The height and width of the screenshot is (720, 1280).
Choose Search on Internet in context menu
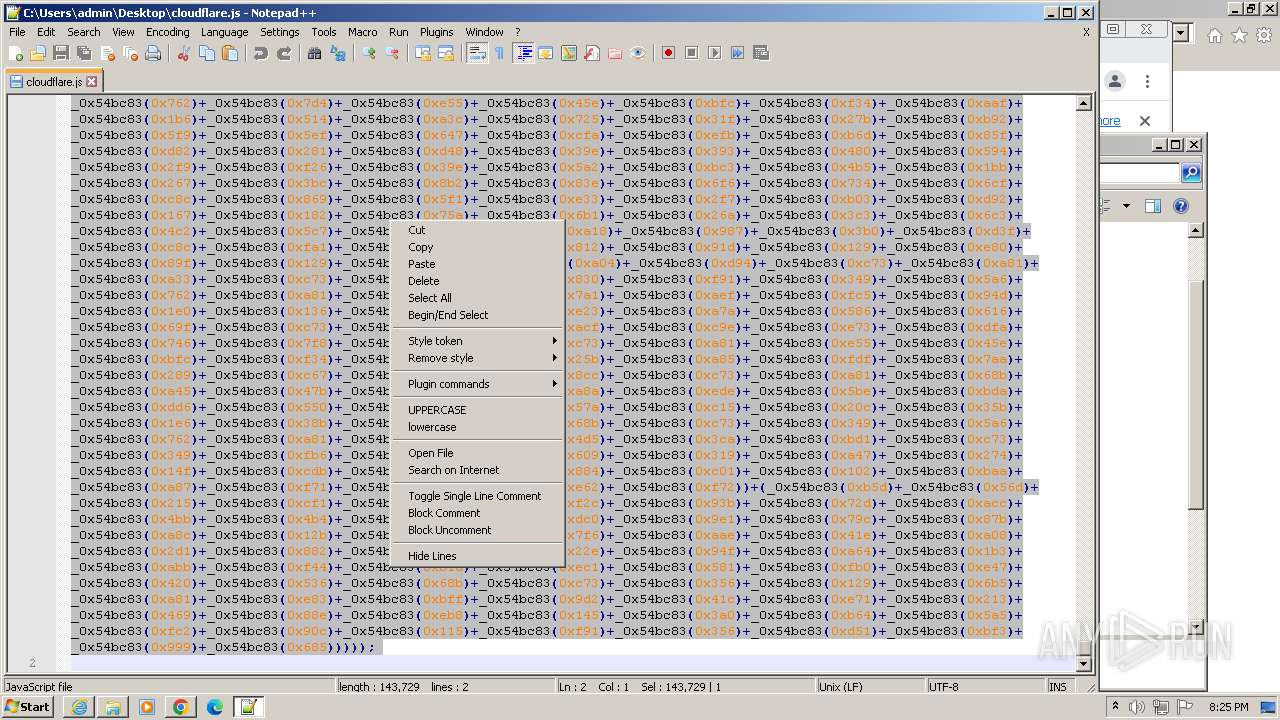(x=478, y=470)
